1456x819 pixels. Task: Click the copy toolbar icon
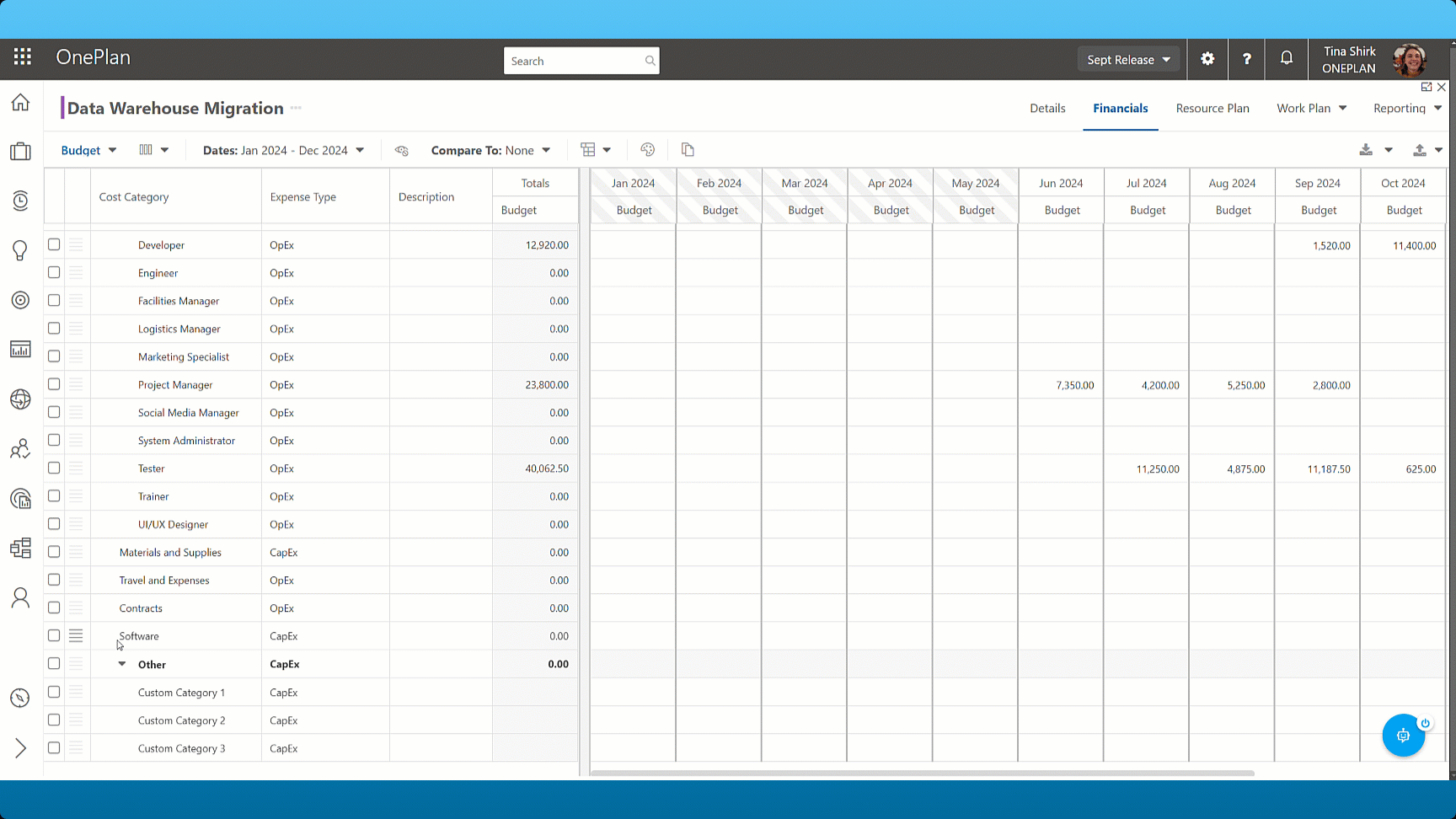688,149
